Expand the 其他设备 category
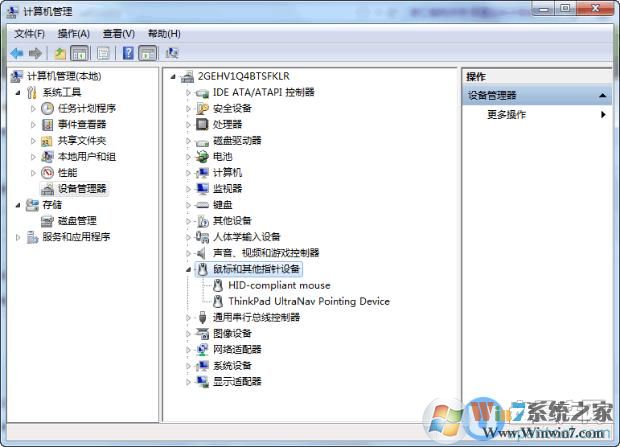Viewport: 620px width, 447px height. [x=189, y=221]
